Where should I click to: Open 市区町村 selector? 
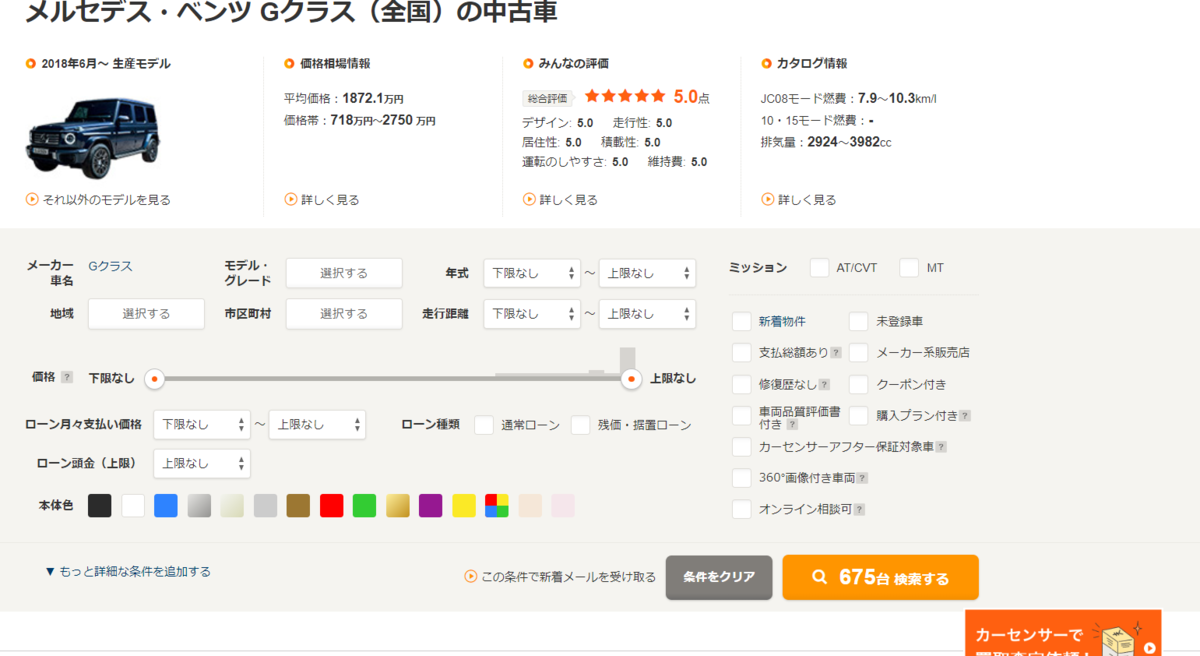344,314
